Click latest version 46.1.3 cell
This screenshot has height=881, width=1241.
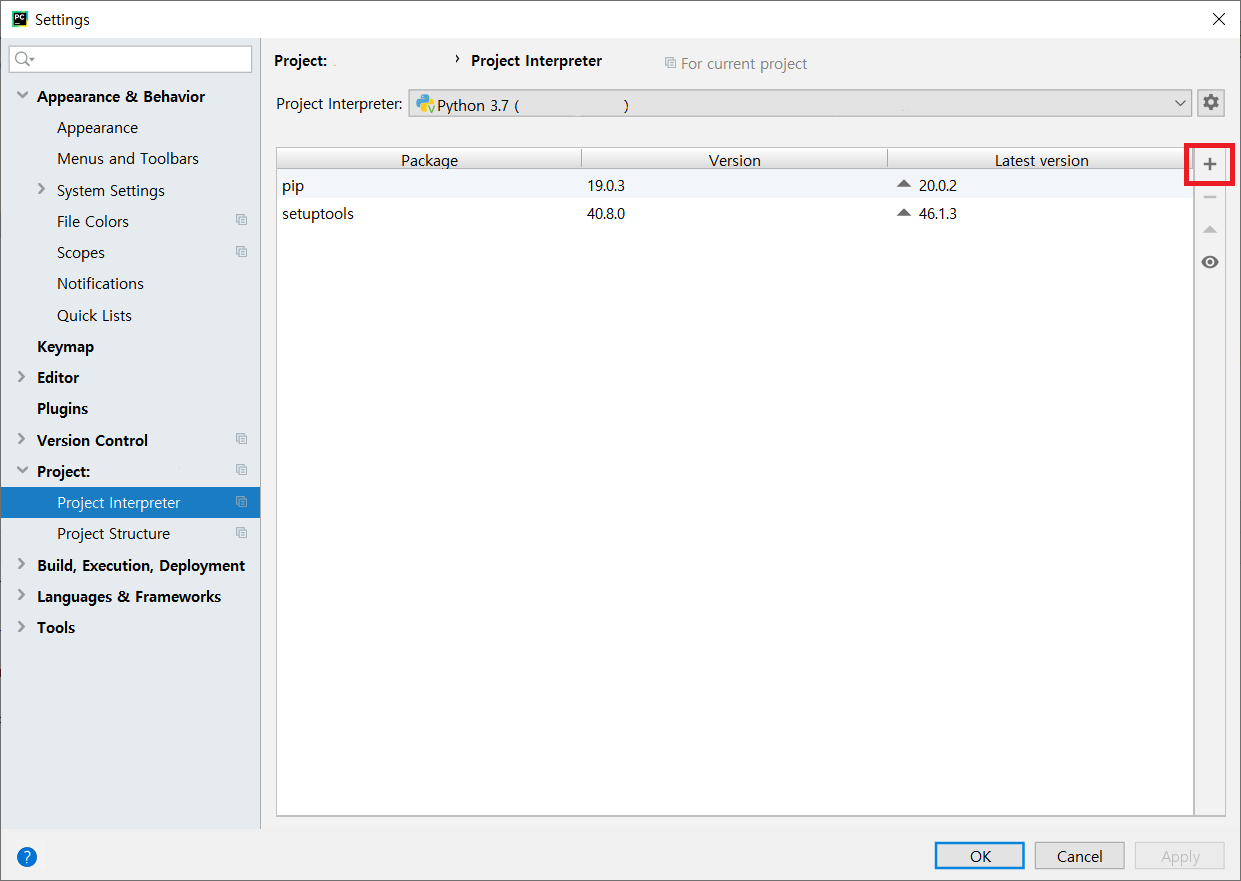point(937,214)
